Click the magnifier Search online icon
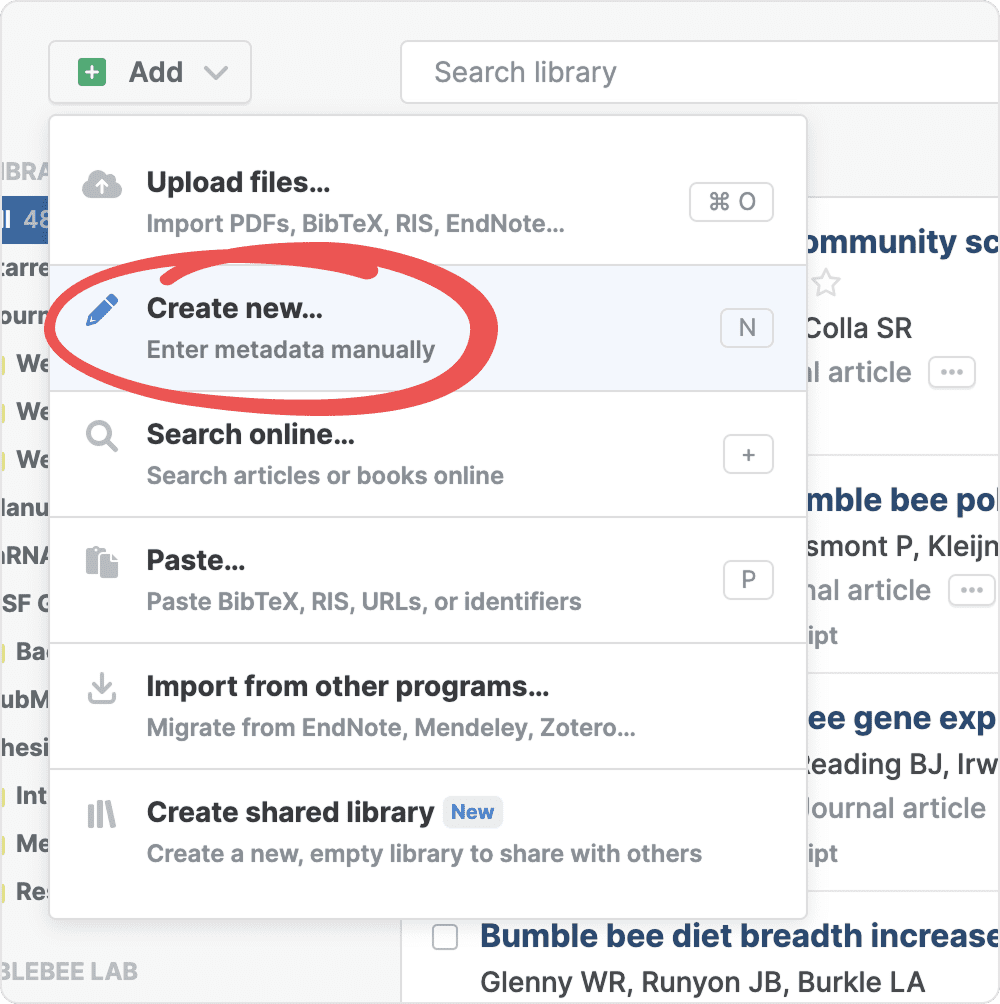This screenshot has width=1000, height=1004. coord(102,437)
